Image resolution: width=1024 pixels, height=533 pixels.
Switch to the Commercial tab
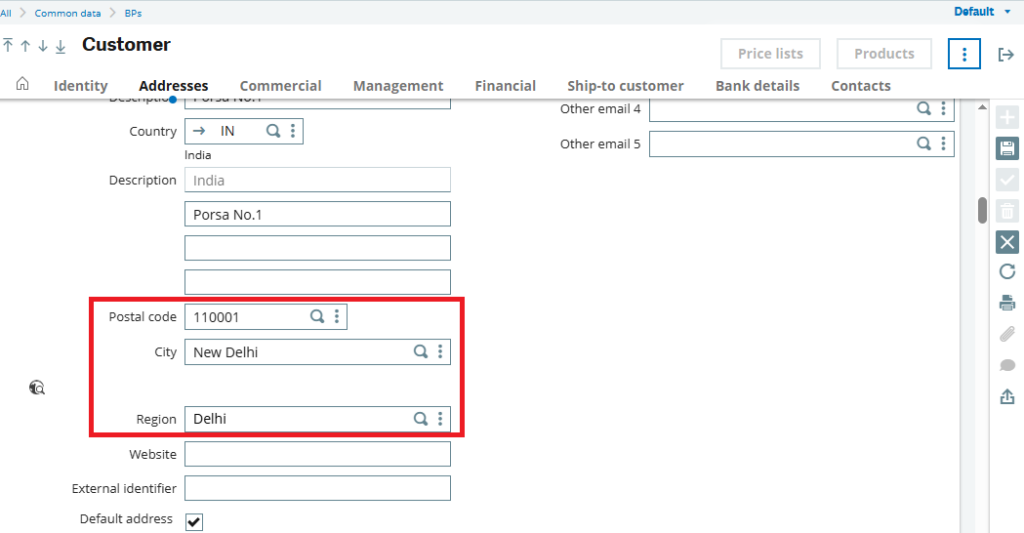(x=280, y=86)
